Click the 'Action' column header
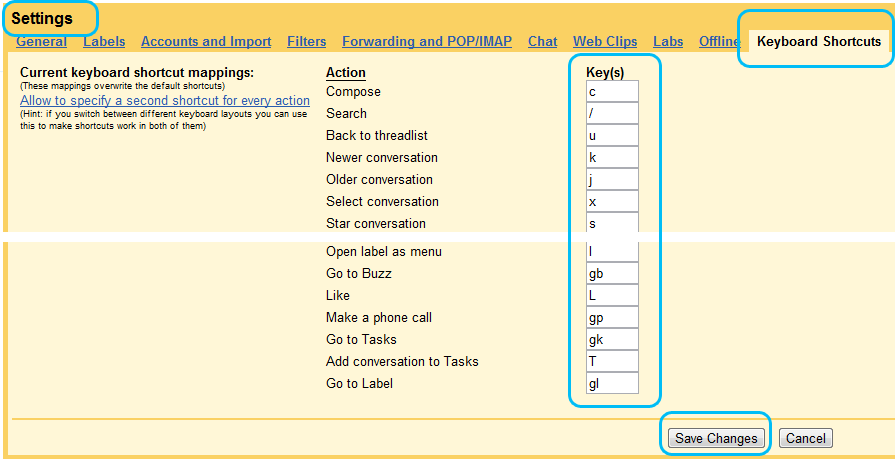The width and height of the screenshot is (895, 459). [346, 73]
